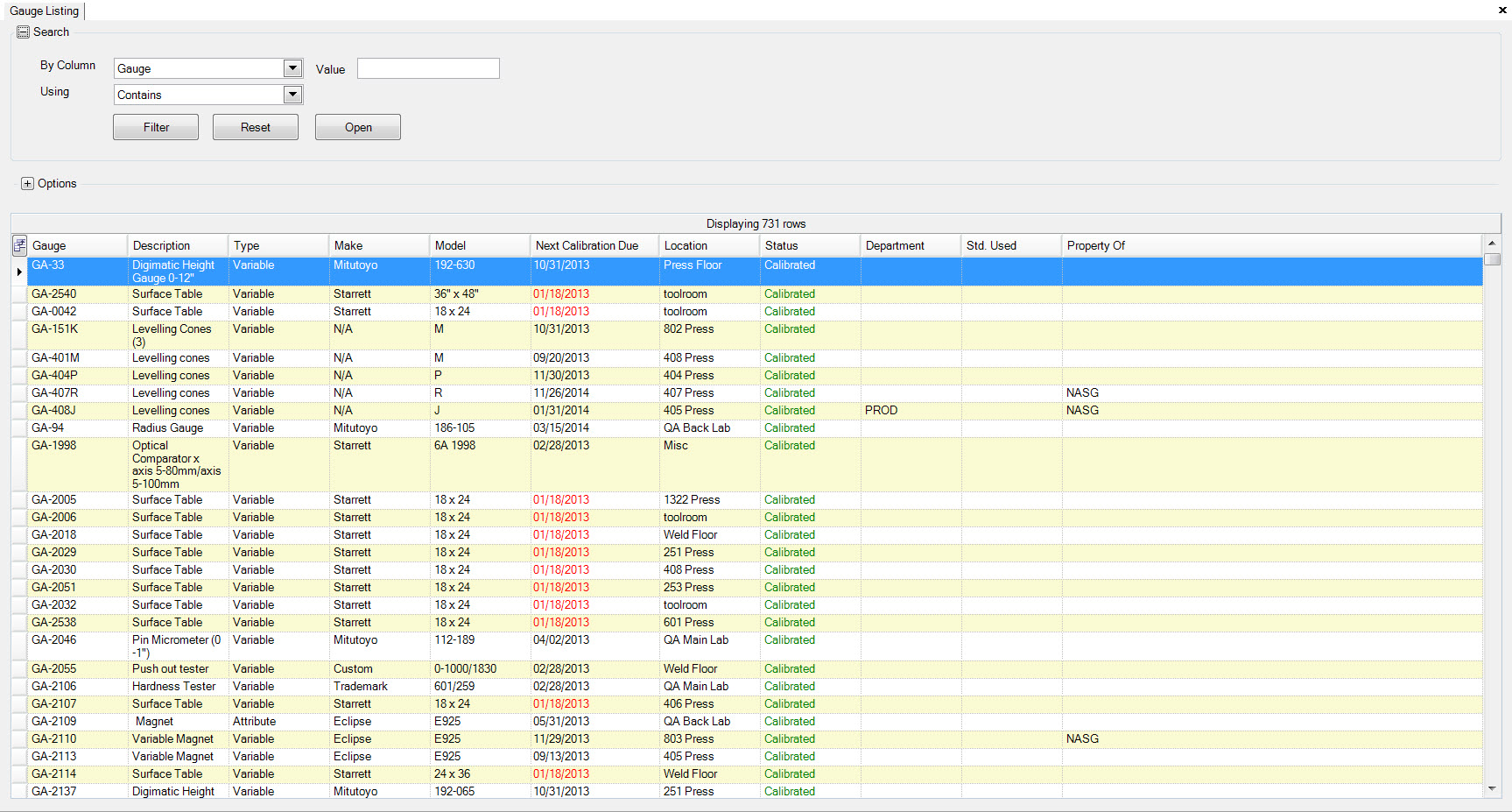Click the Press Floor location cell
The height and width of the screenshot is (812, 1512).
point(710,272)
